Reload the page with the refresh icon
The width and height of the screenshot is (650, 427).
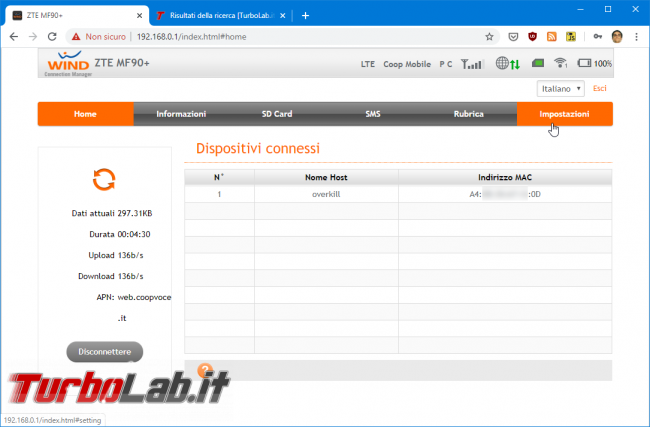coord(52,36)
